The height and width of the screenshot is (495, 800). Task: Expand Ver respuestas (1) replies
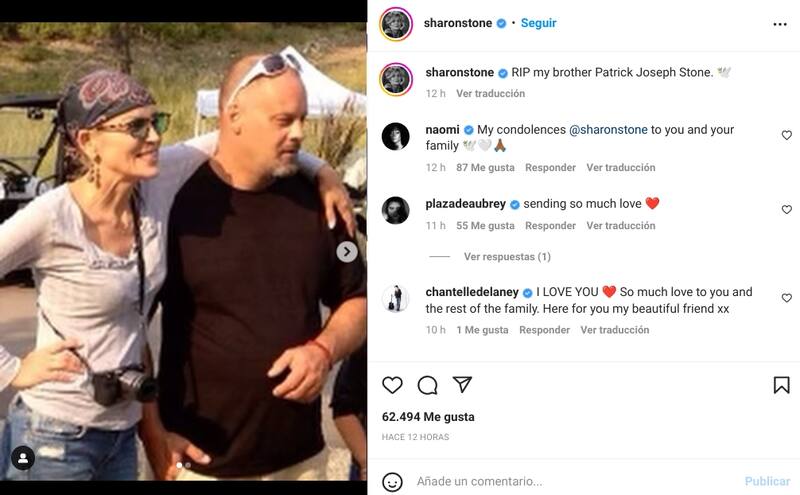click(x=507, y=257)
